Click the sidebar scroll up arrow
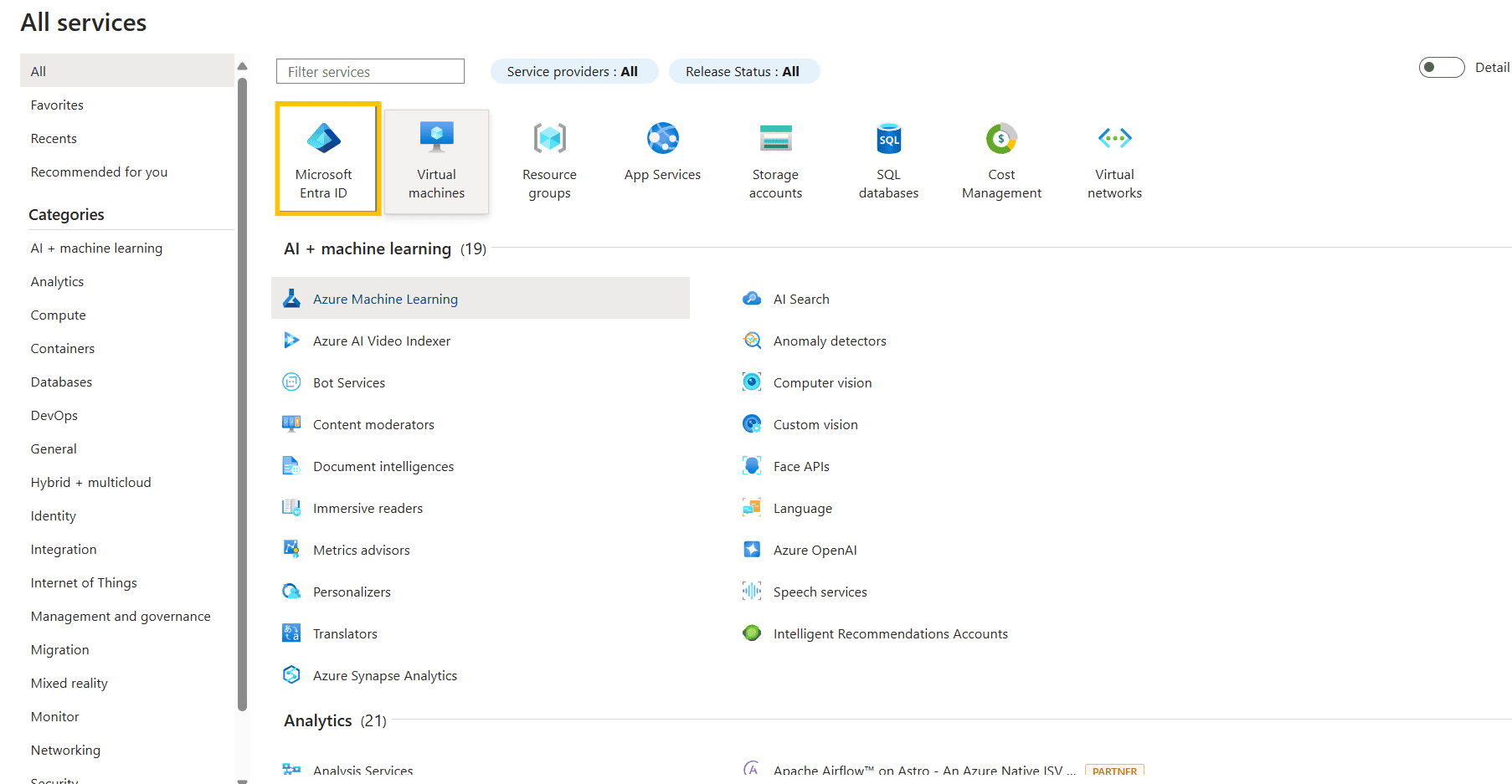This screenshot has height=784, width=1512. (x=242, y=66)
